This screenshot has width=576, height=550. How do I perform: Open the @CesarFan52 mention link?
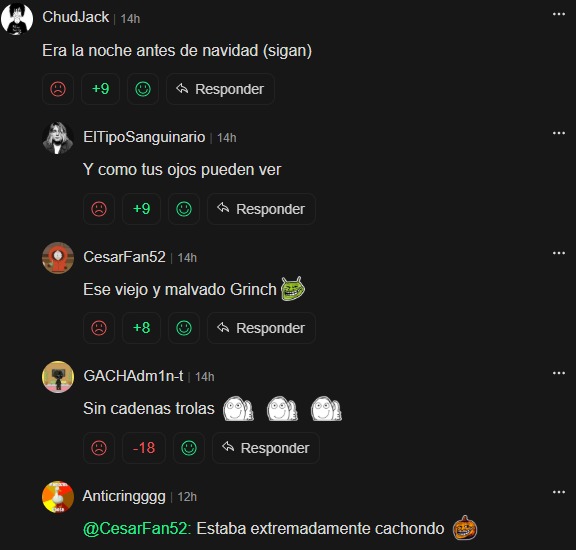tap(137, 528)
